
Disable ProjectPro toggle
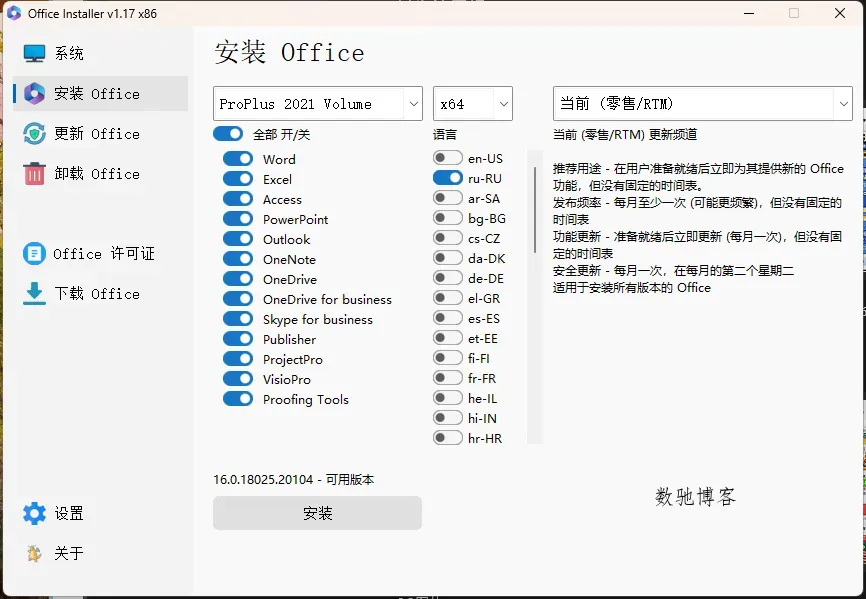[238, 359]
